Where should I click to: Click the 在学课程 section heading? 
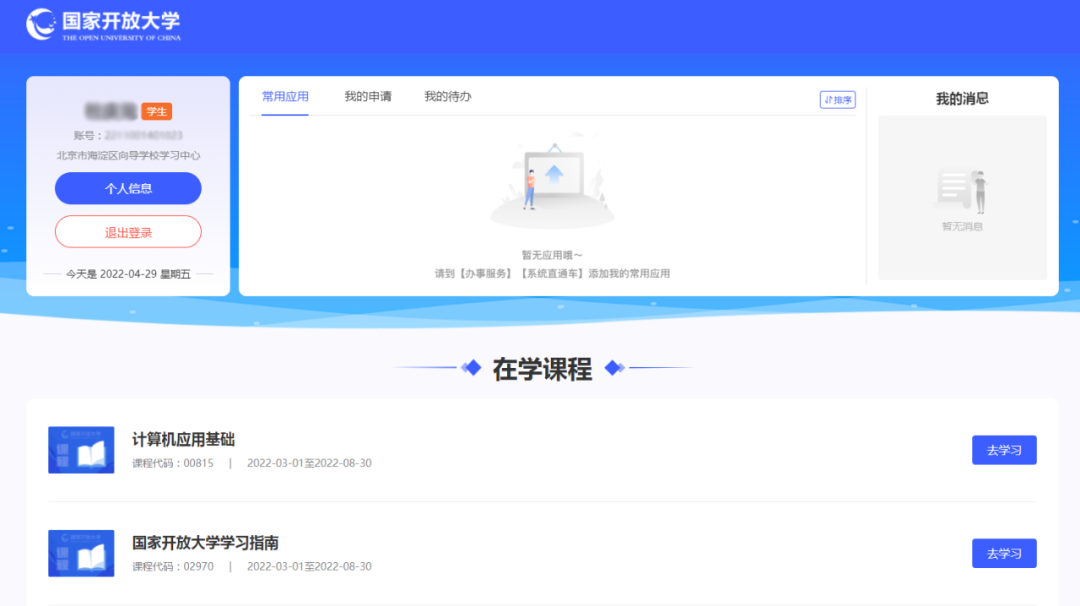click(x=542, y=369)
